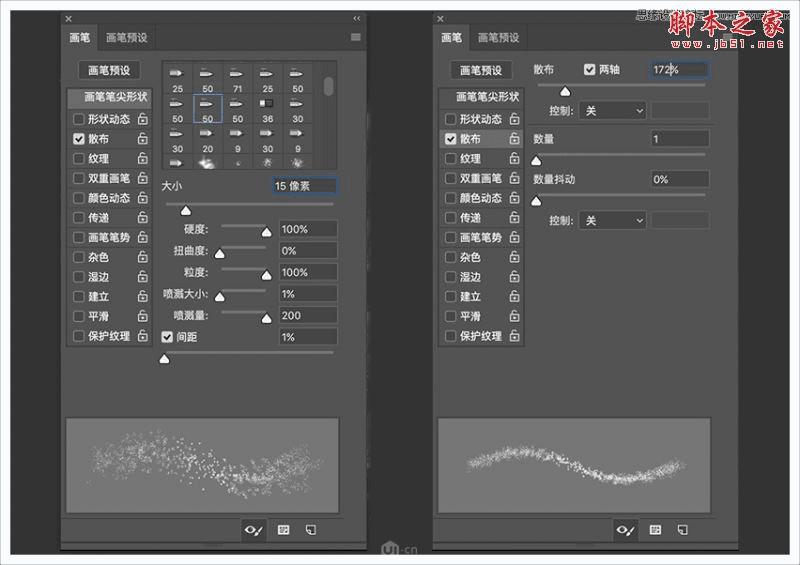The width and height of the screenshot is (800, 565).
Task: Collapse left panel with double-arrow icon
Action: [x=357, y=18]
